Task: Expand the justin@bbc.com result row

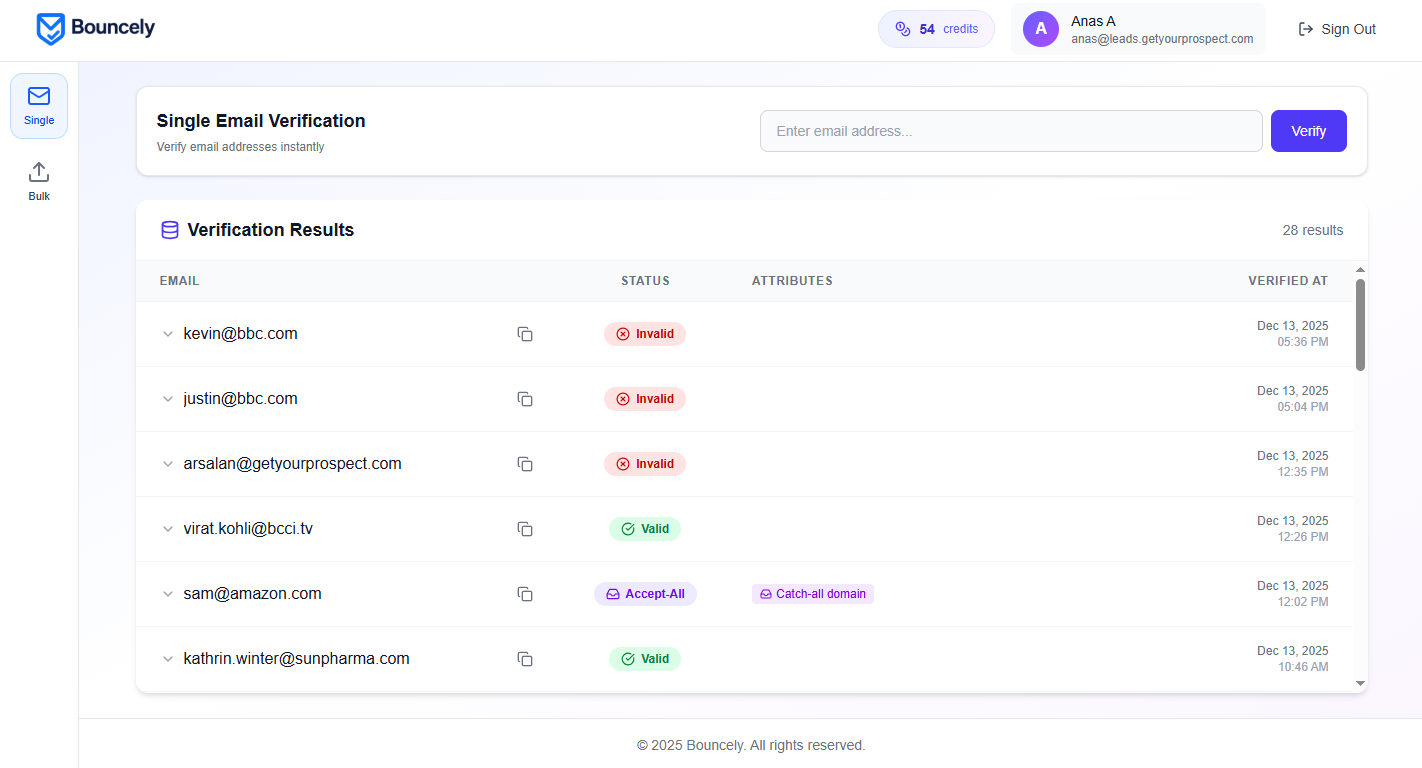Action: (x=168, y=399)
